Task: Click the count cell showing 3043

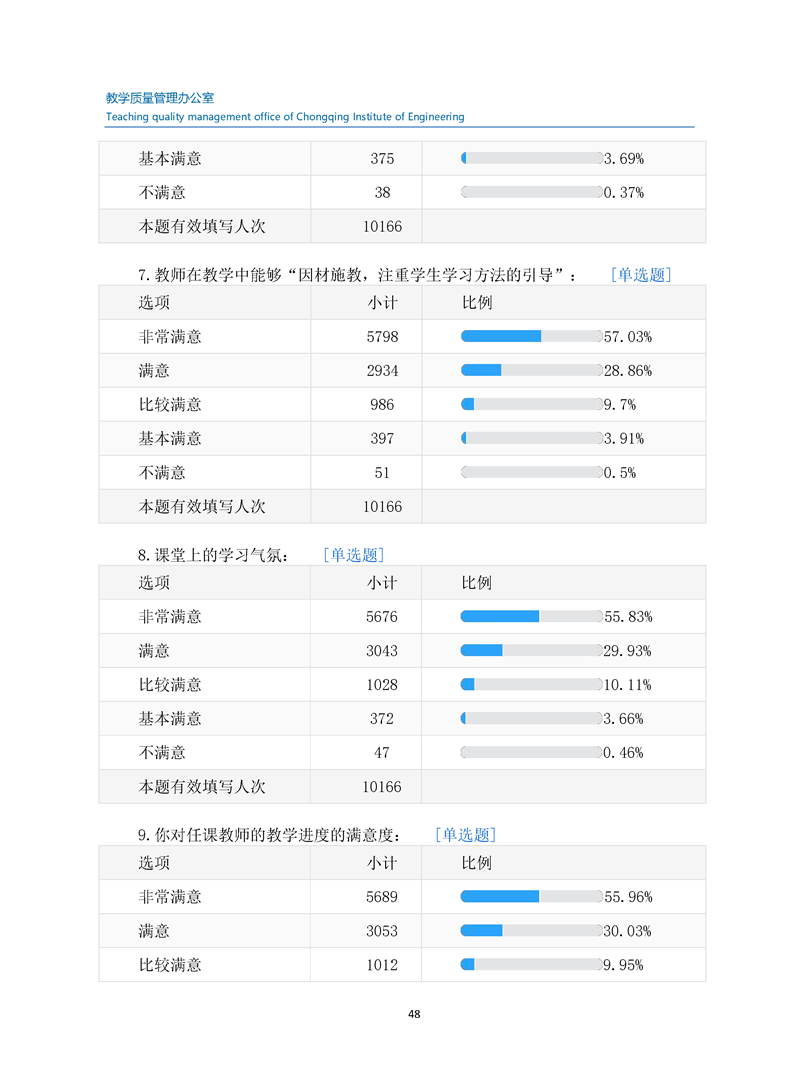Action: click(382, 651)
